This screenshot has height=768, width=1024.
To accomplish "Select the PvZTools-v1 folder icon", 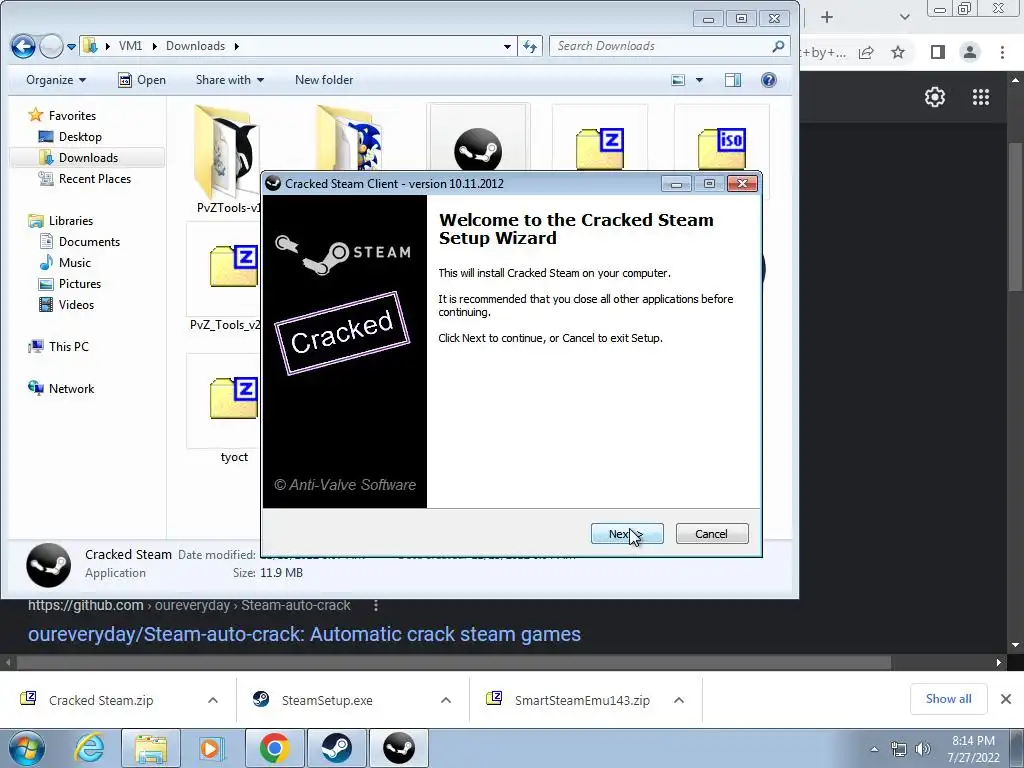I will pos(228,151).
